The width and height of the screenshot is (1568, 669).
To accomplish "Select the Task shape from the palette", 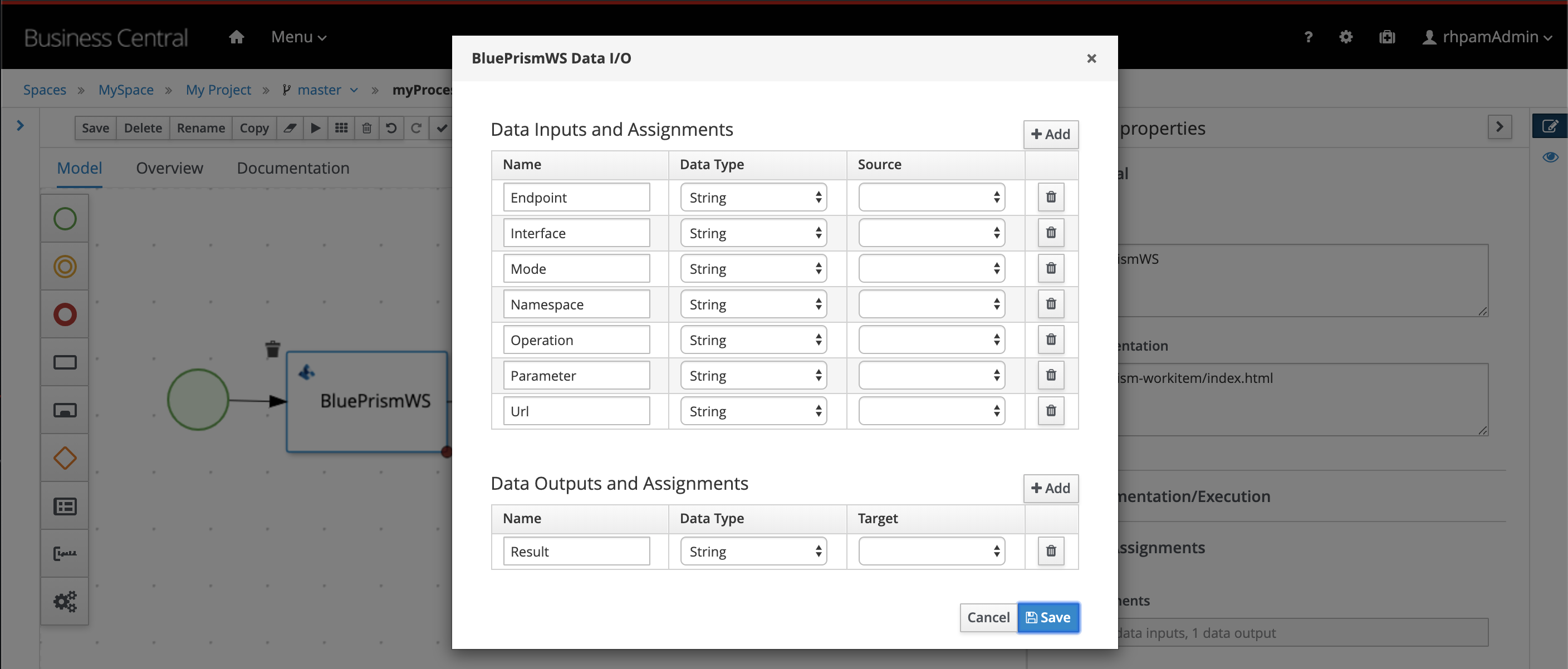I will [65, 361].
